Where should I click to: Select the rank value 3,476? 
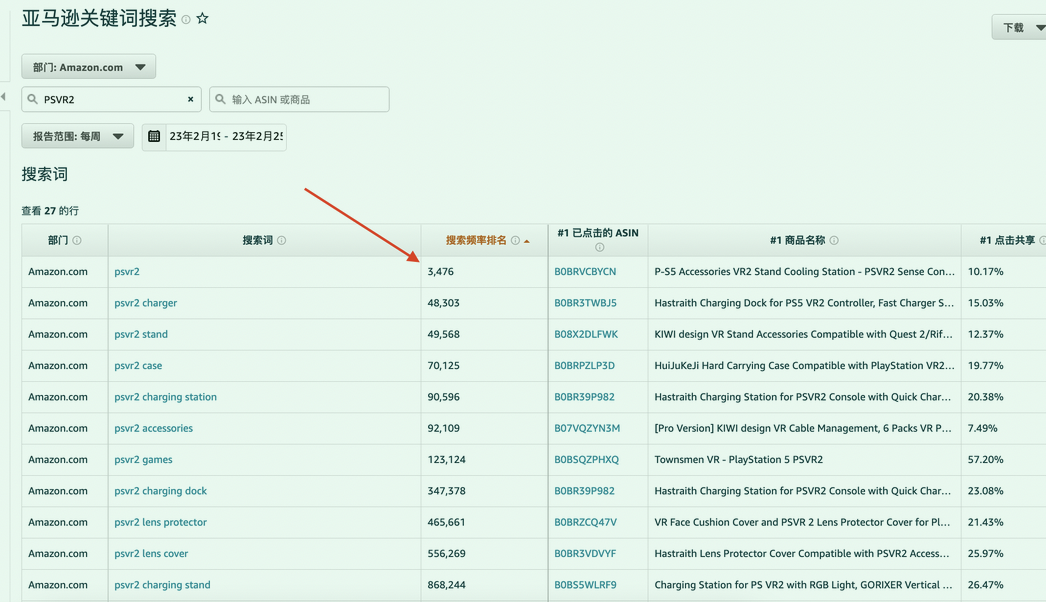pyautogui.click(x=441, y=272)
